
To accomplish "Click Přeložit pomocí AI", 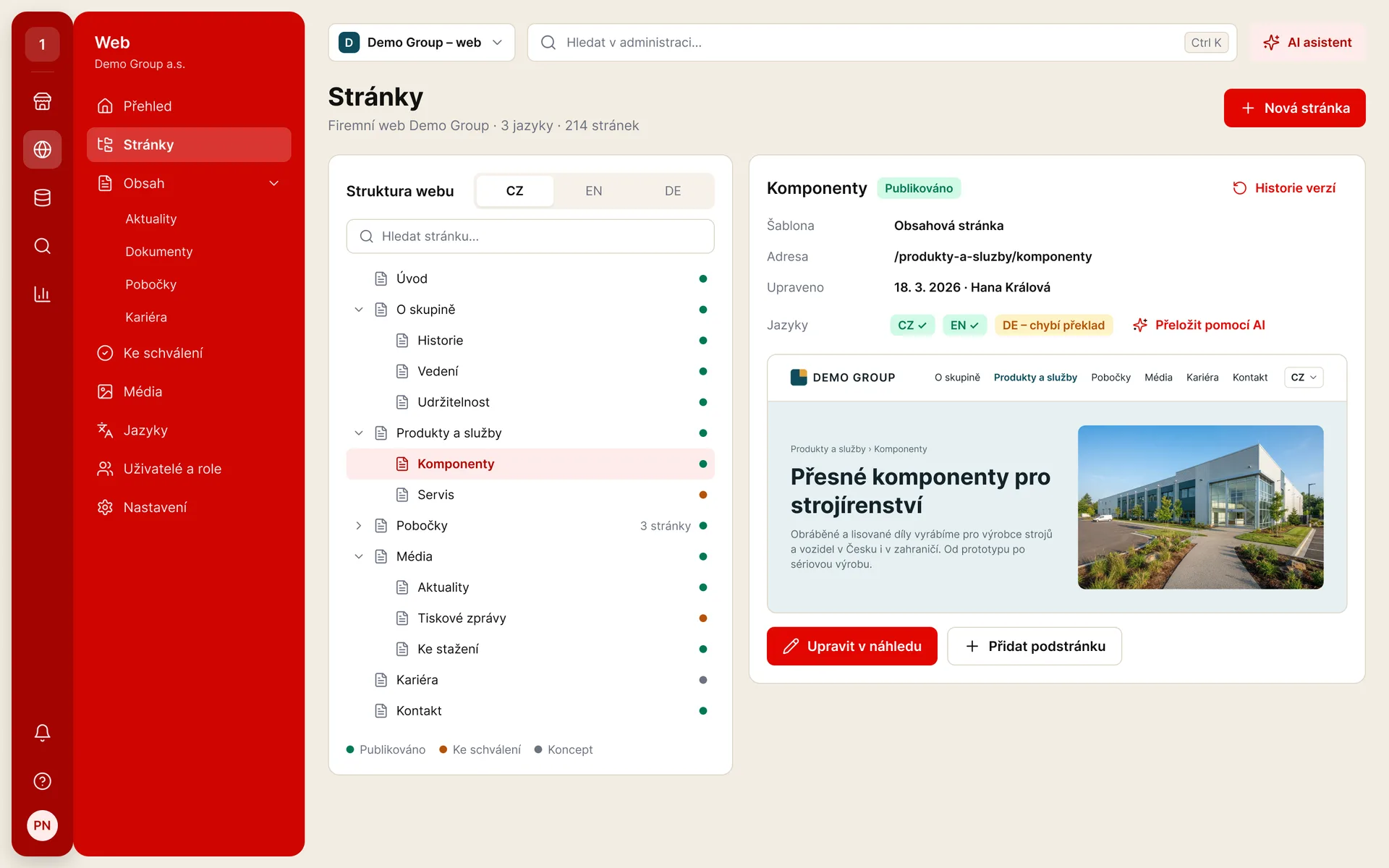I will point(1199,325).
